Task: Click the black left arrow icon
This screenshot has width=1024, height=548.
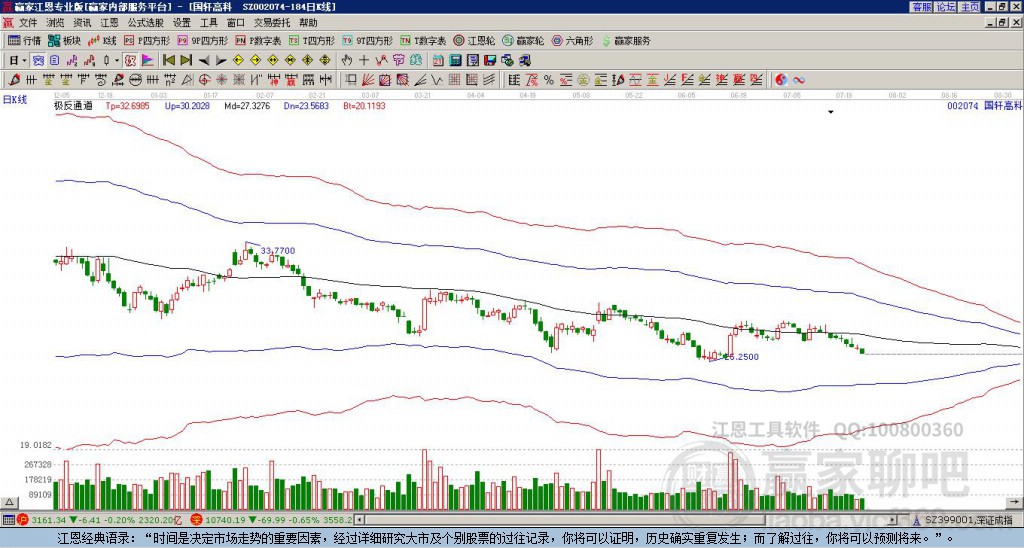Action: coord(204,61)
